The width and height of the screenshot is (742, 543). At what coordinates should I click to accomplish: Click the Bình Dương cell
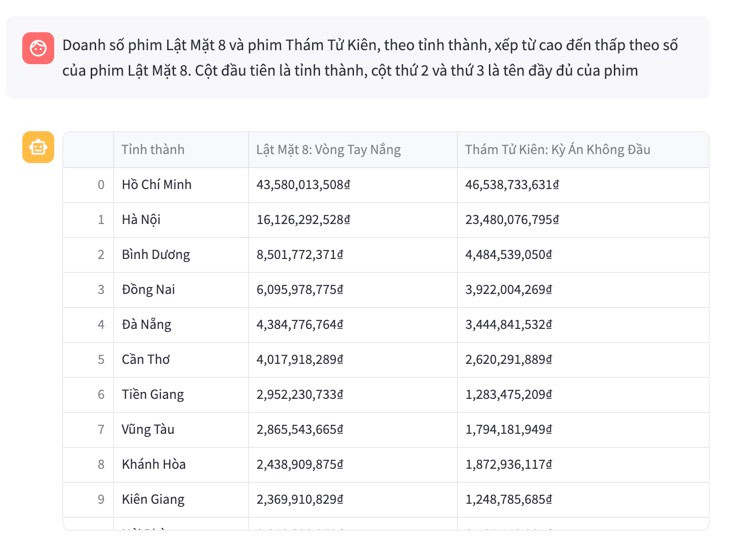156,255
